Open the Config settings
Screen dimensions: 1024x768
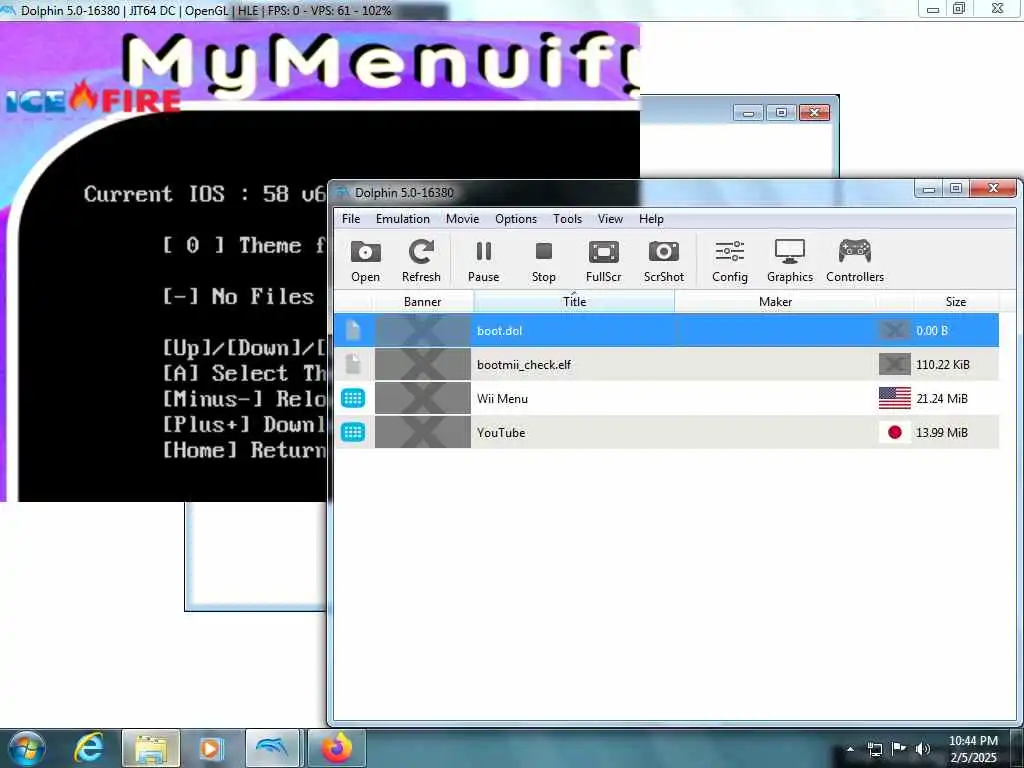(729, 261)
